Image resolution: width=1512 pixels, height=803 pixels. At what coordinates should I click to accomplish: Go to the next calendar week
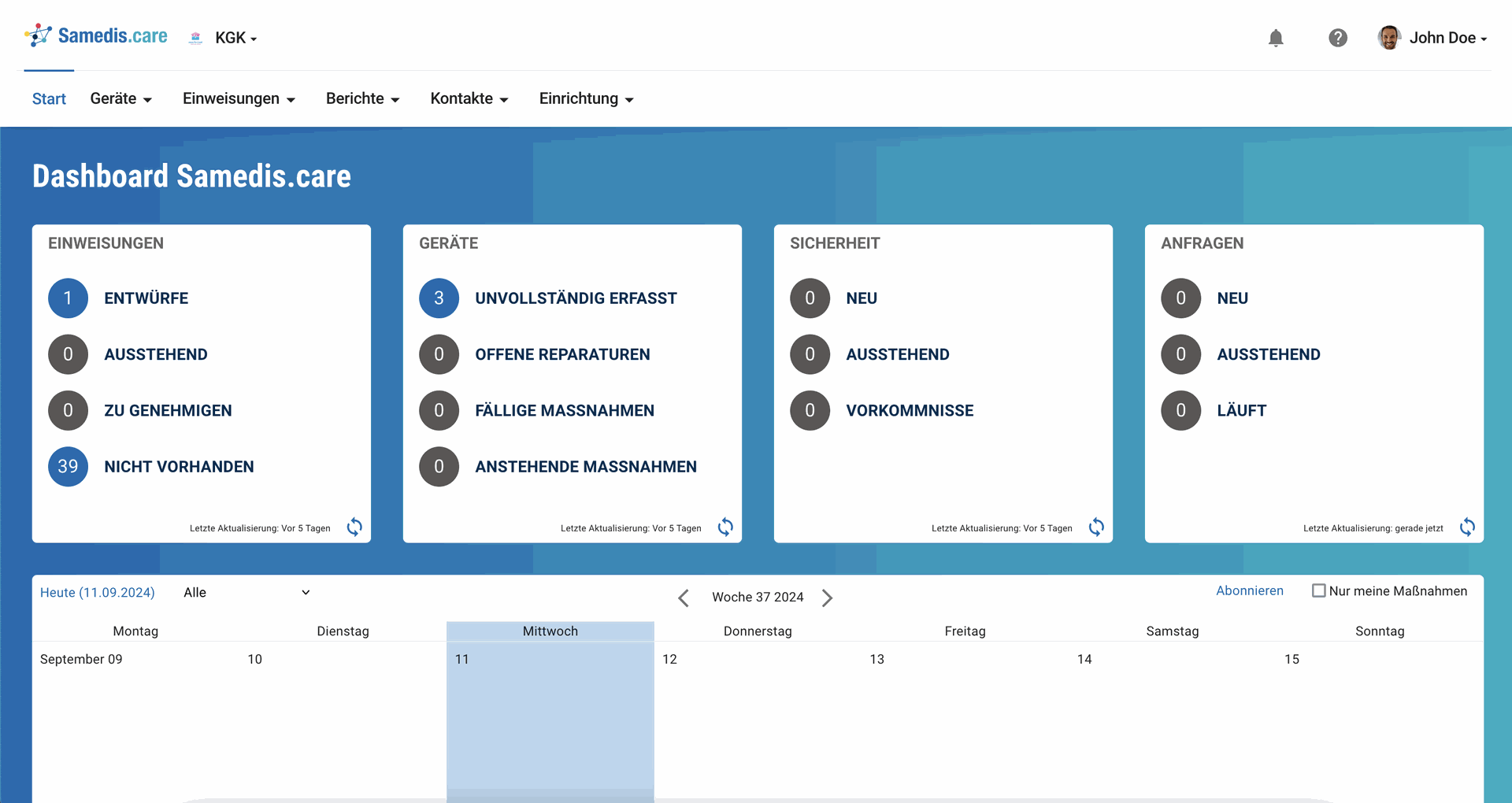[x=827, y=598]
